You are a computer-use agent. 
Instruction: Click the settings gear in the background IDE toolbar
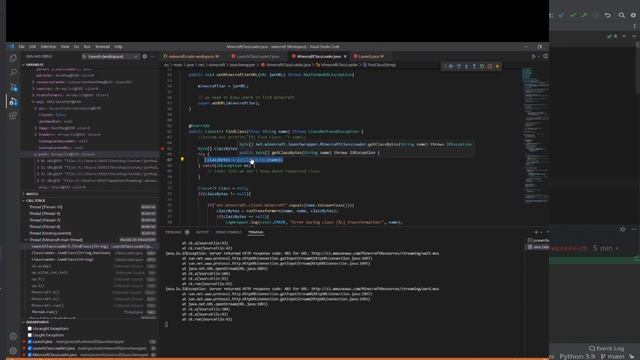(x=633, y=15)
